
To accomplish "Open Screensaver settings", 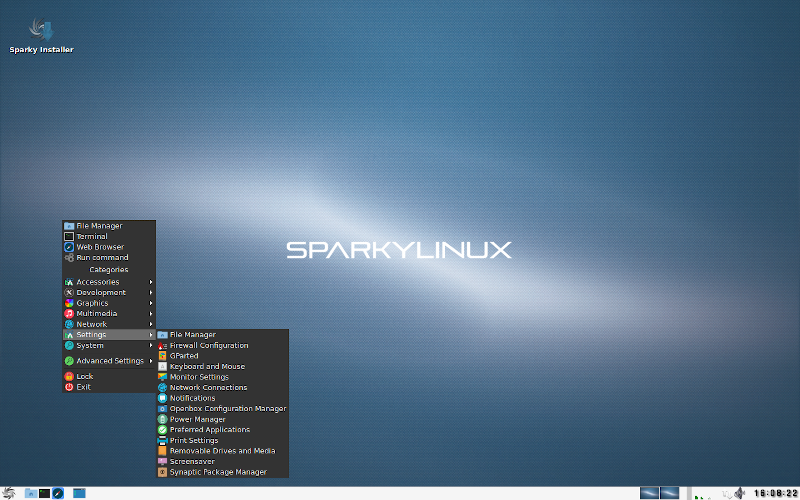I will (x=222, y=462).
